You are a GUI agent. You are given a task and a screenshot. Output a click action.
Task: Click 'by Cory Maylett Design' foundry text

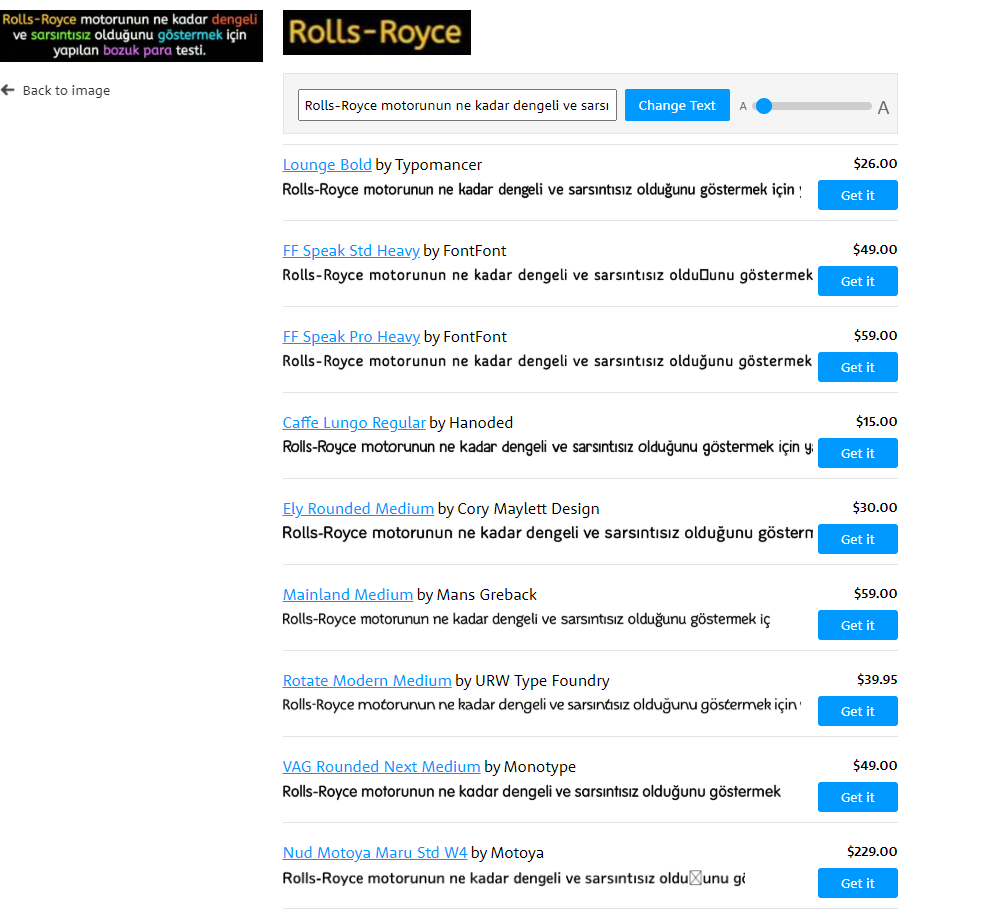click(x=519, y=509)
